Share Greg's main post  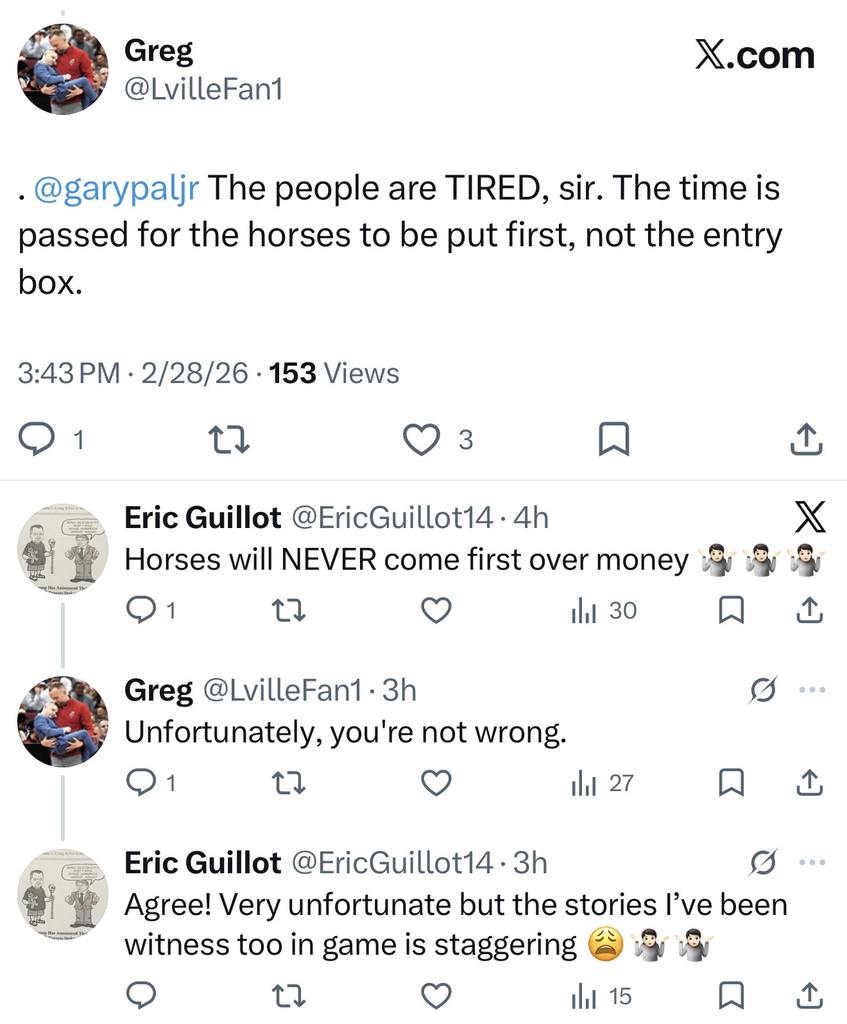click(806, 438)
